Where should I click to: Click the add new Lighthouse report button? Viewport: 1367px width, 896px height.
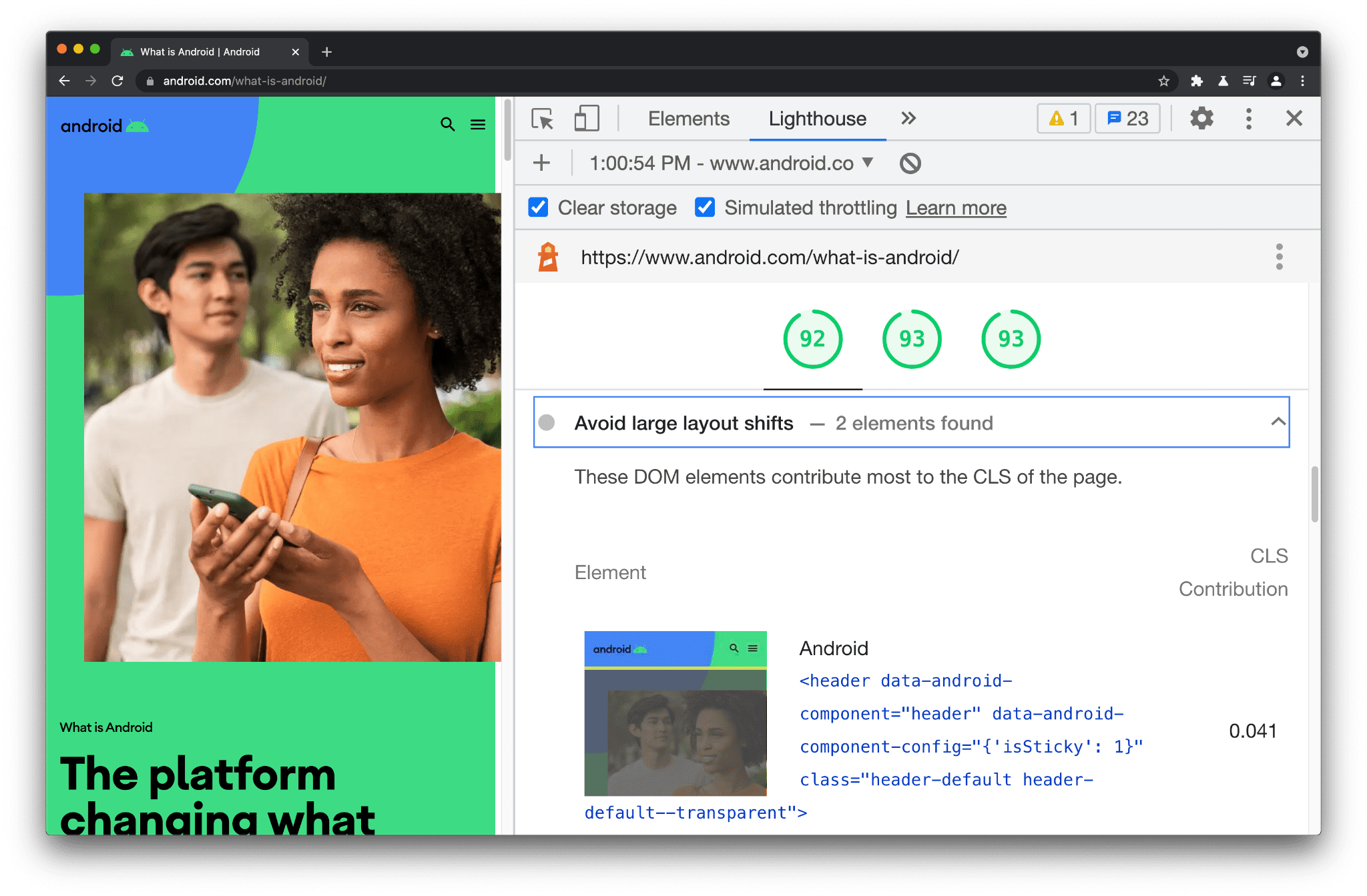click(x=540, y=163)
